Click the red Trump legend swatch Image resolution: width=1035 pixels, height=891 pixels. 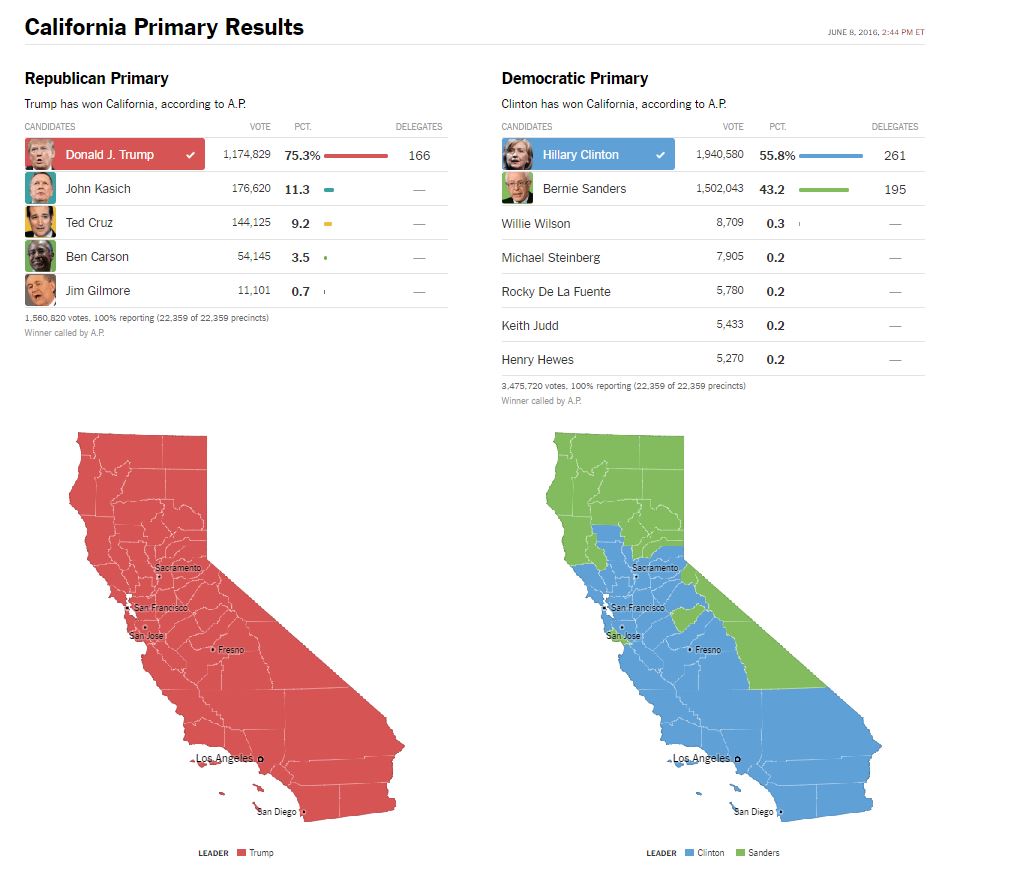241,853
